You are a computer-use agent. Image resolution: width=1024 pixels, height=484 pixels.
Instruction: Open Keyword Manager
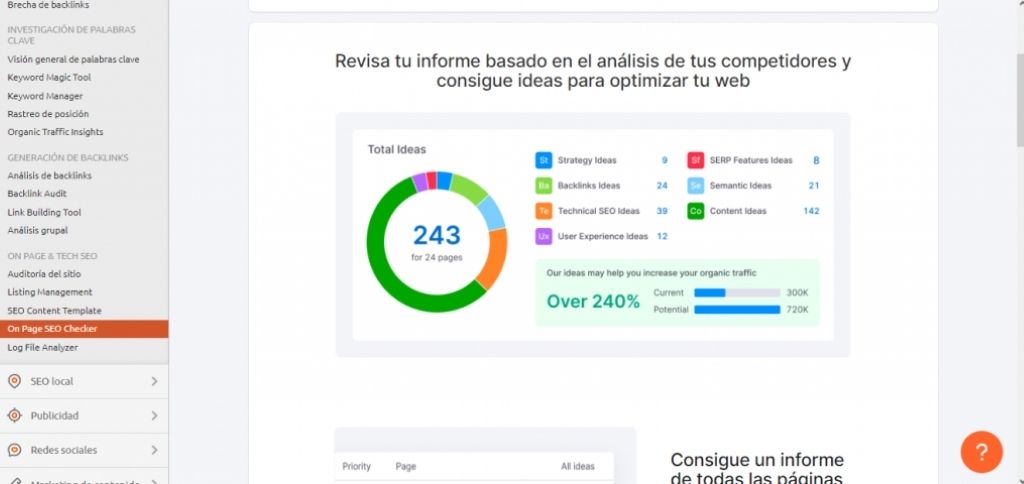pos(45,96)
